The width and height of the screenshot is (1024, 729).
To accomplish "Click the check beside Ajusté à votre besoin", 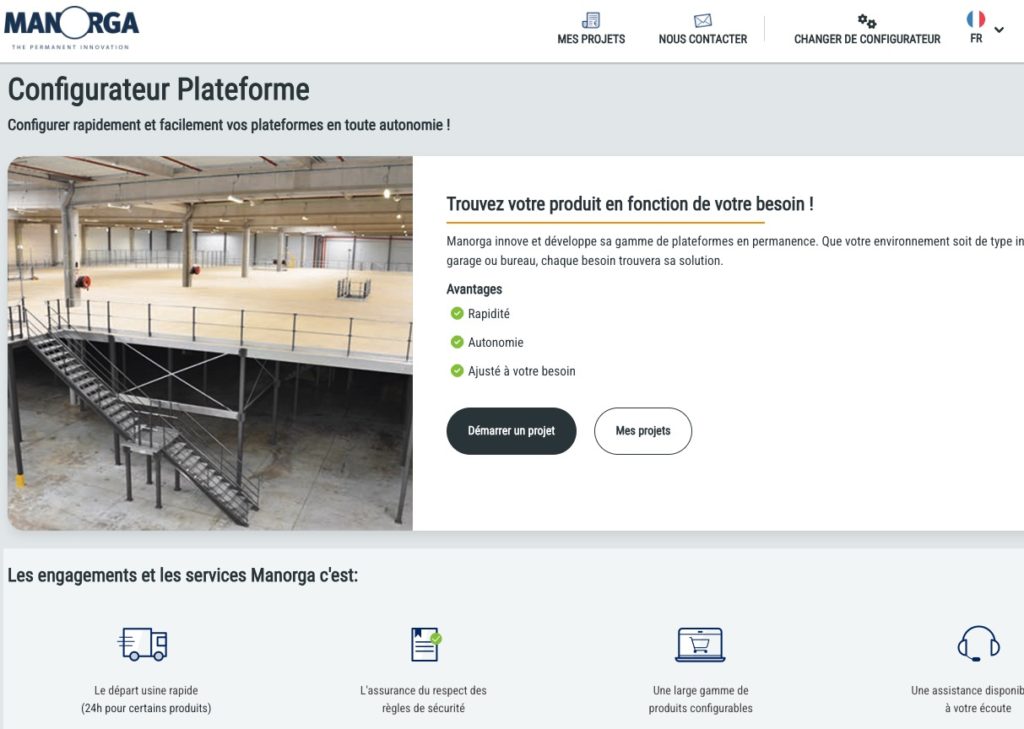I will 455,370.
